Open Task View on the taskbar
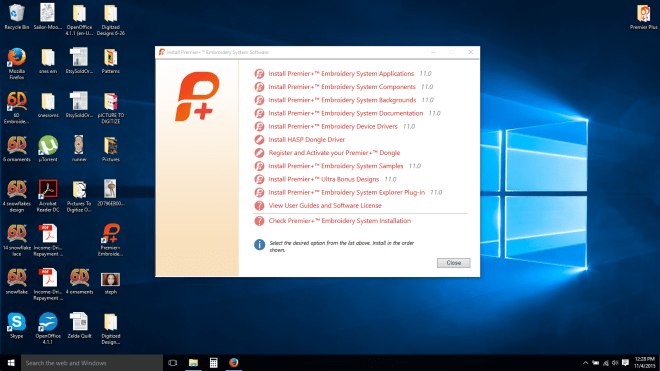660x371 pixels. point(173,363)
